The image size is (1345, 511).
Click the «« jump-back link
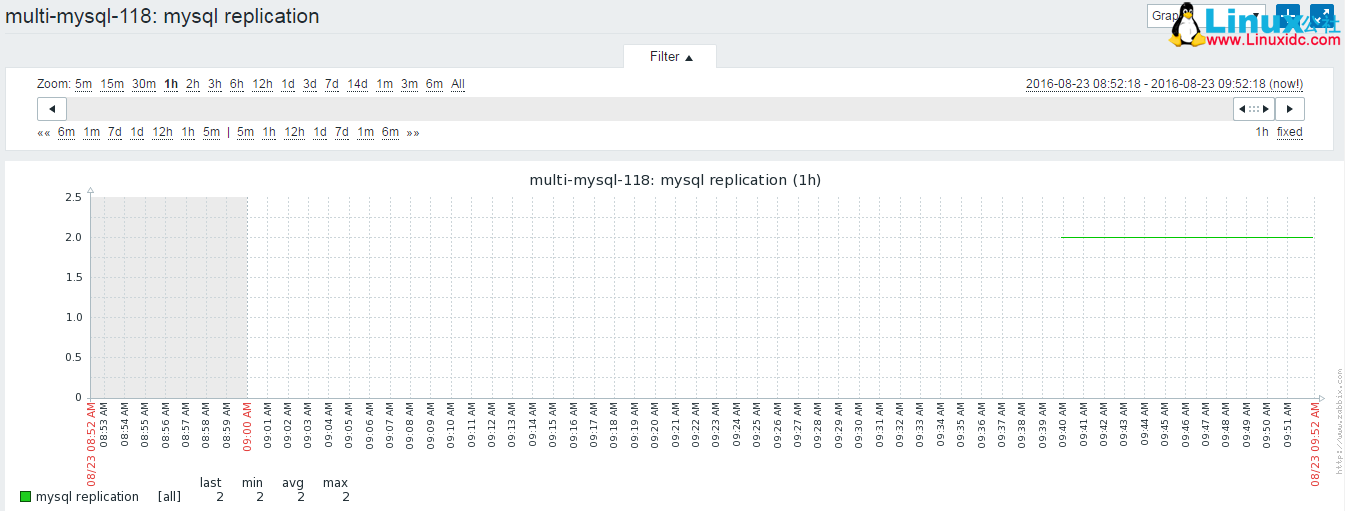point(44,132)
